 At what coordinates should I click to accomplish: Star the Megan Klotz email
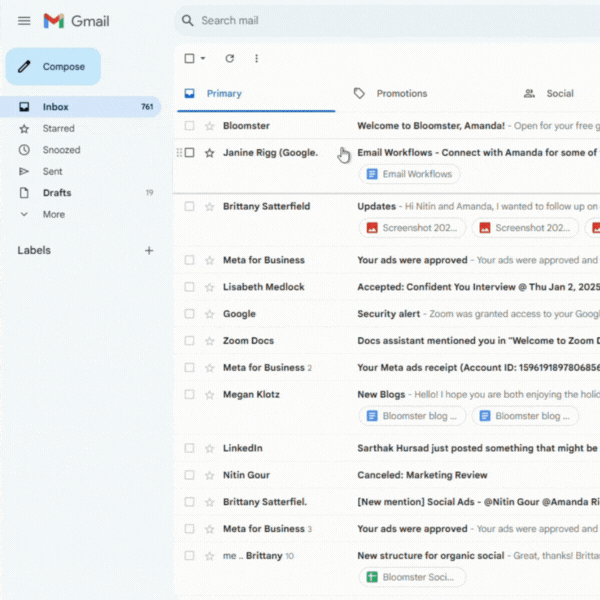pyautogui.click(x=209, y=395)
